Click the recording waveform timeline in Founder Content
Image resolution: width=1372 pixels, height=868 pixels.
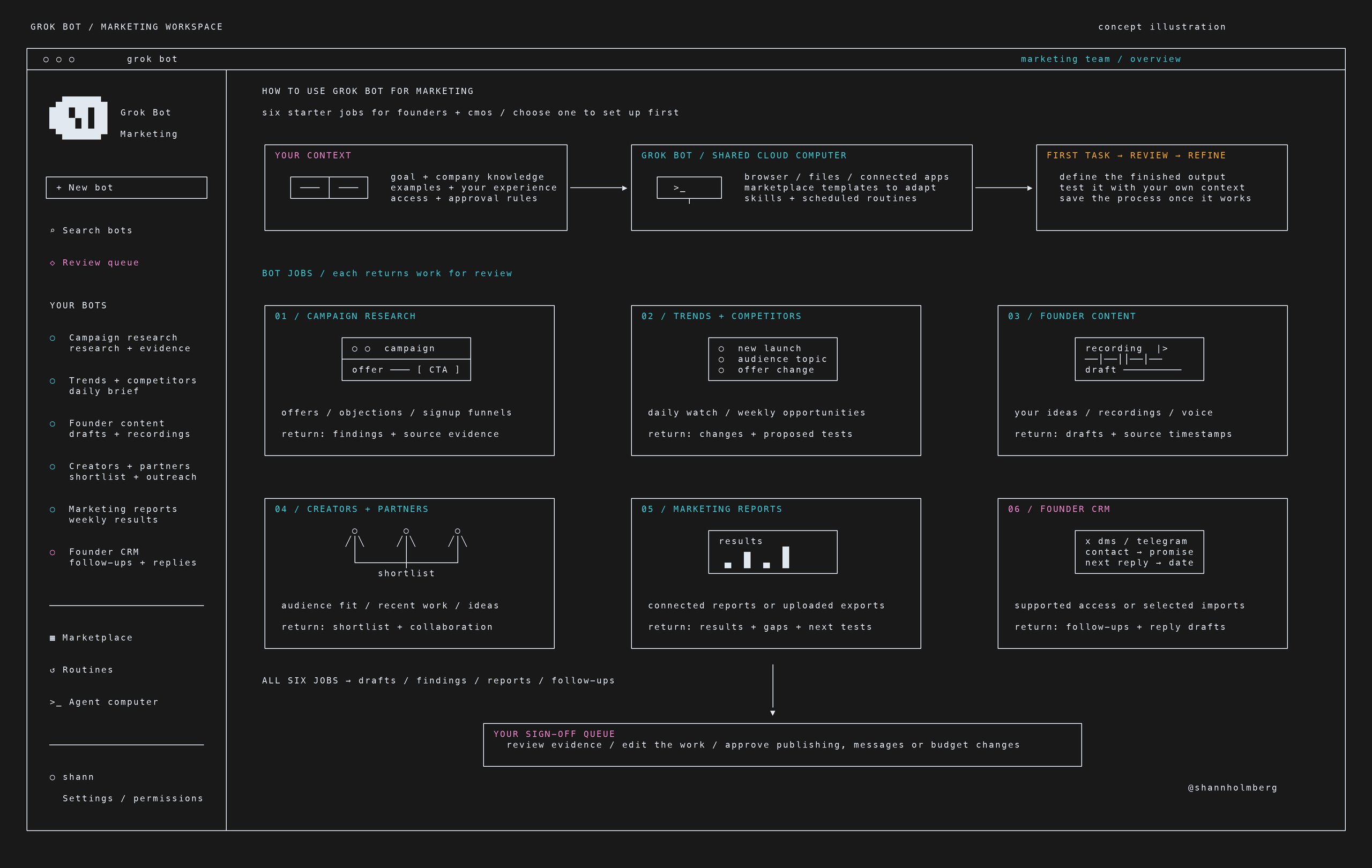click(1123, 360)
